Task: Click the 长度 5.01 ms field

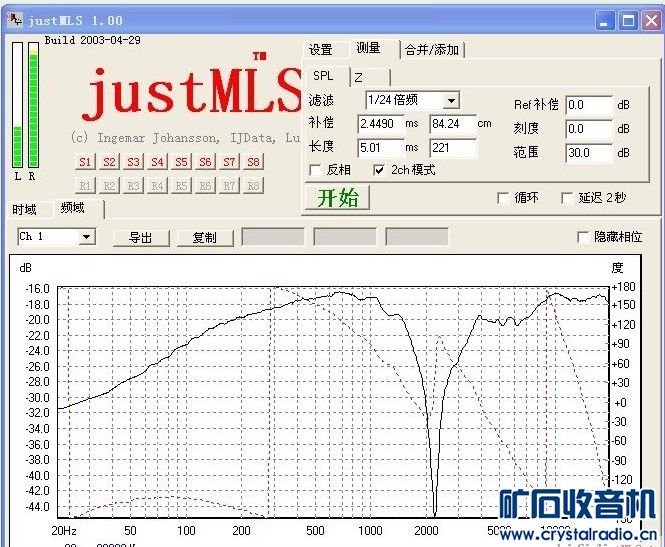Action: tap(380, 148)
